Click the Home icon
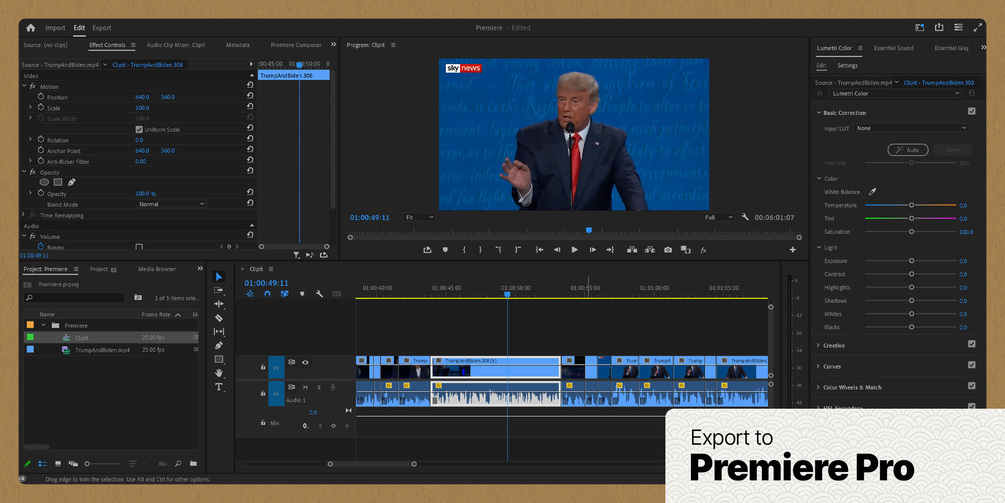Viewport: 1005px width, 503px height. 30,28
